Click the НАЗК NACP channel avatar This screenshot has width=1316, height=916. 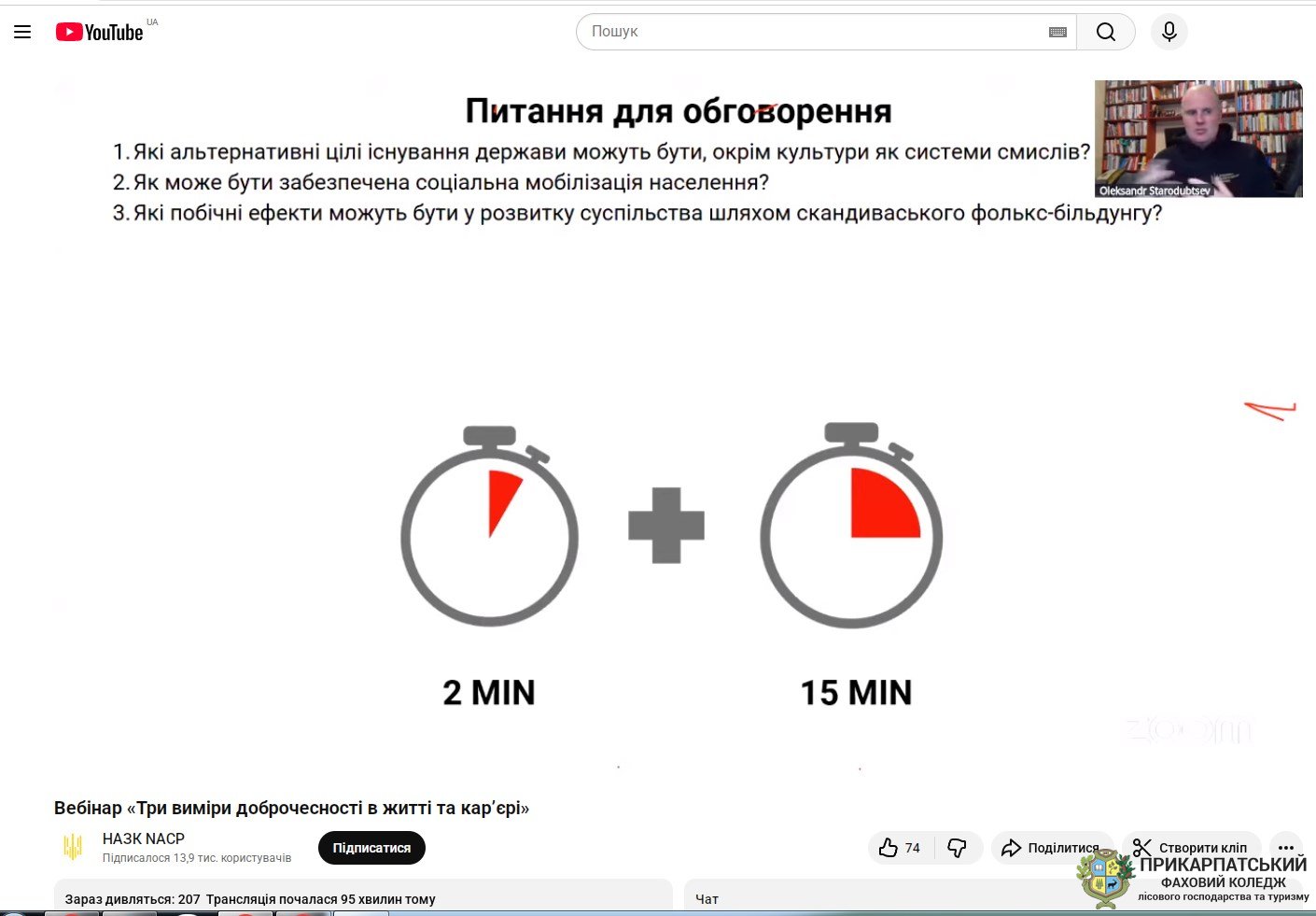point(73,847)
